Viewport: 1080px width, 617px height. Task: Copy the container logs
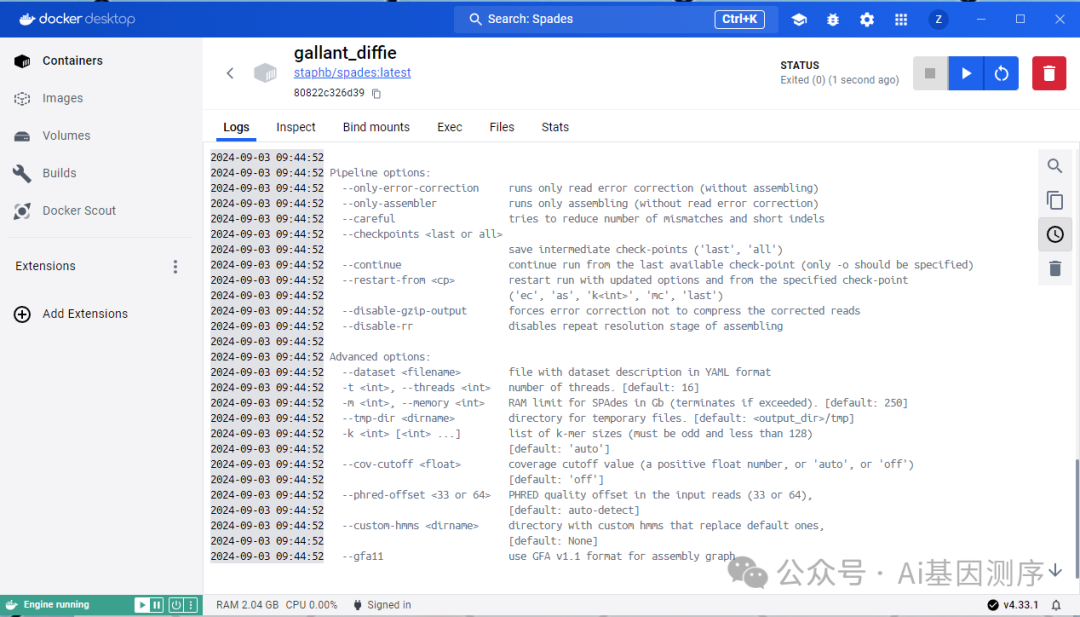point(1054,200)
